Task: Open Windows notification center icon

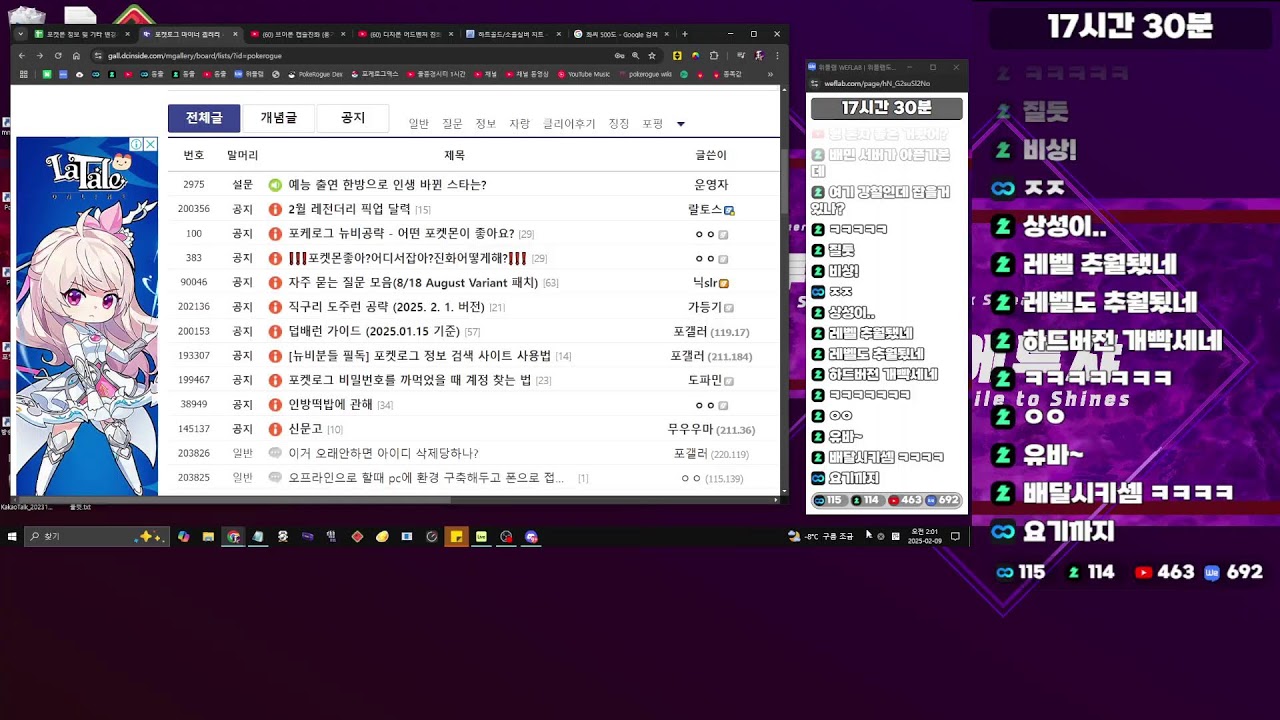Action: [955, 537]
